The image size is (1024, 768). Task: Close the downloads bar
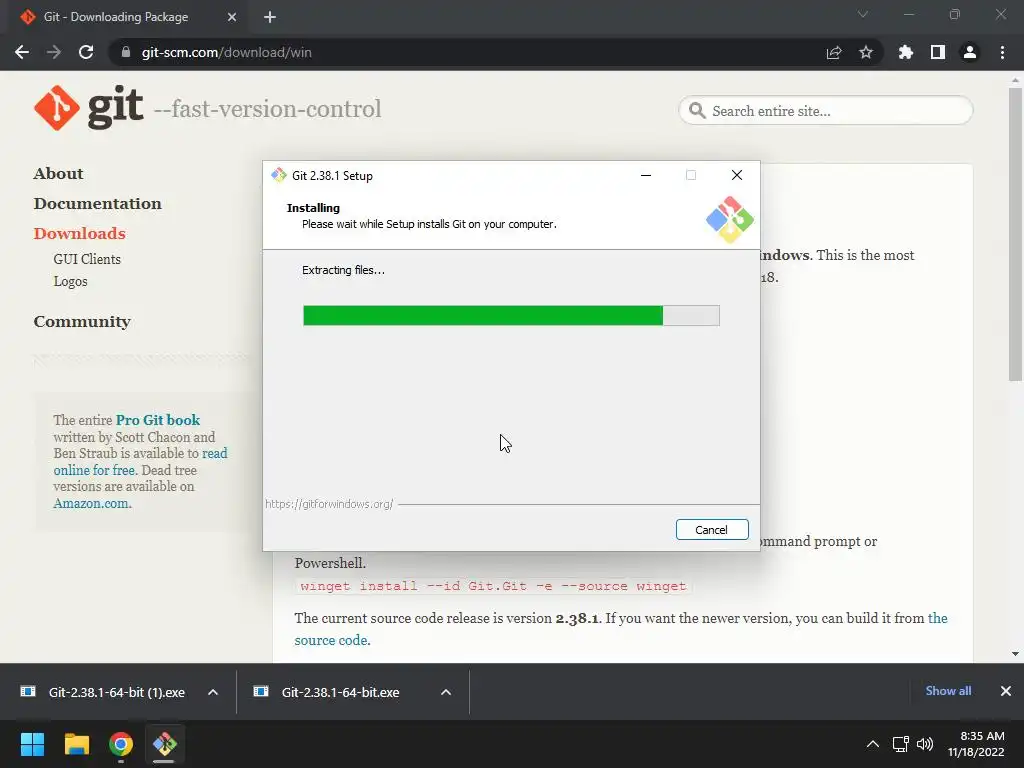tap(1006, 691)
